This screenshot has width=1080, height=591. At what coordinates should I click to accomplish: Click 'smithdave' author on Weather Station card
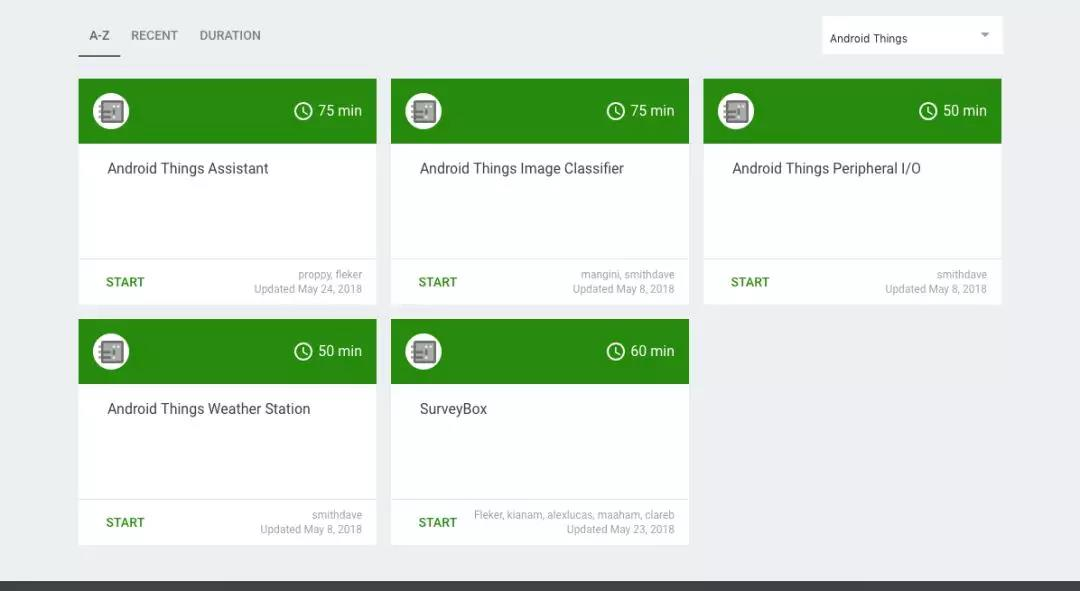[337, 515]
